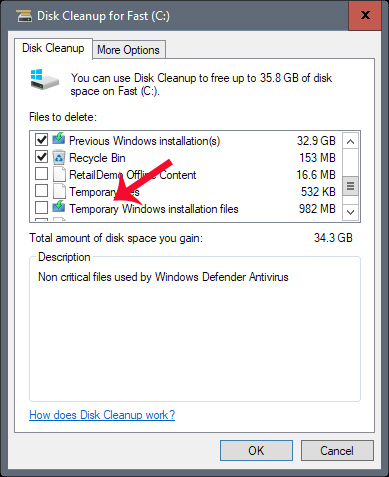Click the file list scrollbar thumb
Screen dimensions: 389x477
pyautogui.click(x=350, y=186)
